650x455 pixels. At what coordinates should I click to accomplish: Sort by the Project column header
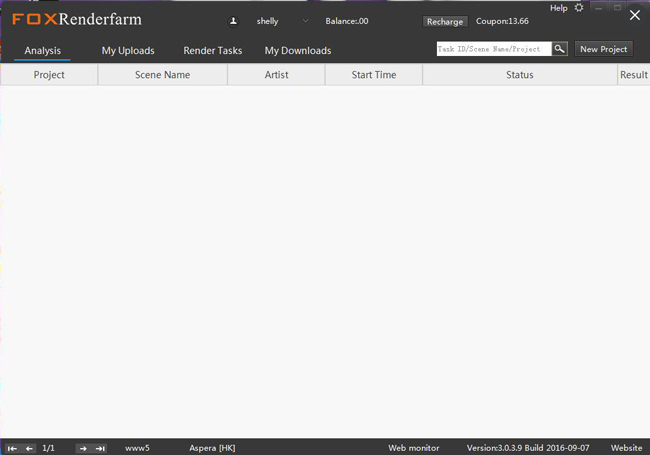pos(49,75)
